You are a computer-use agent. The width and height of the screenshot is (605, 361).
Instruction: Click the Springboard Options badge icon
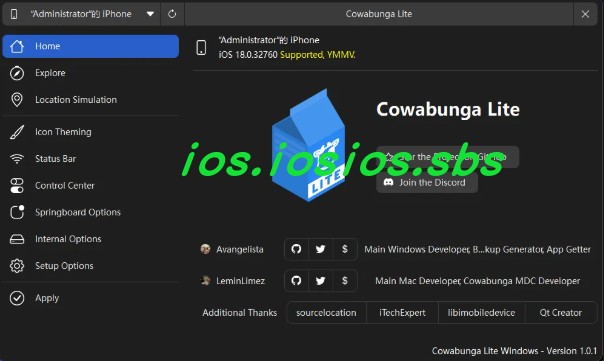coord(17,212)
